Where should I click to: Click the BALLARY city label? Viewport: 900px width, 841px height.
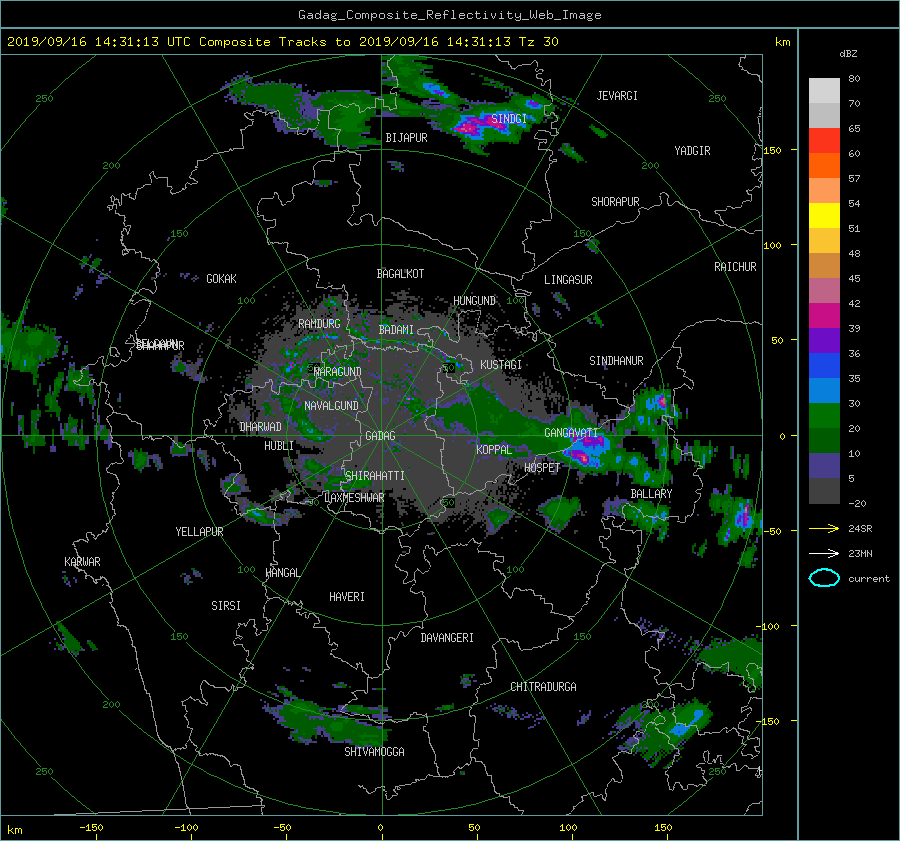tap(651, 494)
